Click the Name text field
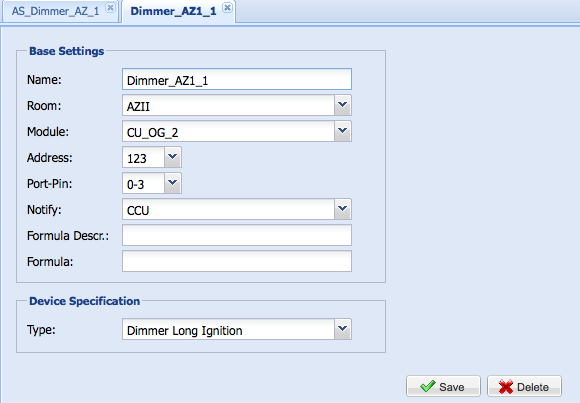 [x=237, y=79]
